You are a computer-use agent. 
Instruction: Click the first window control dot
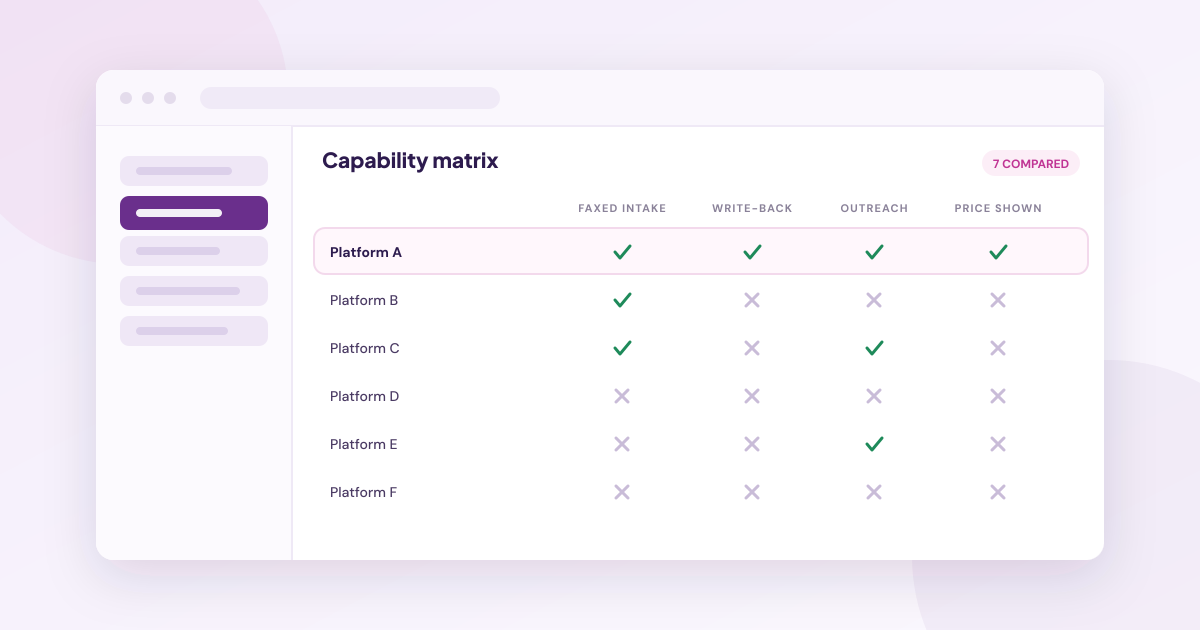126,98
